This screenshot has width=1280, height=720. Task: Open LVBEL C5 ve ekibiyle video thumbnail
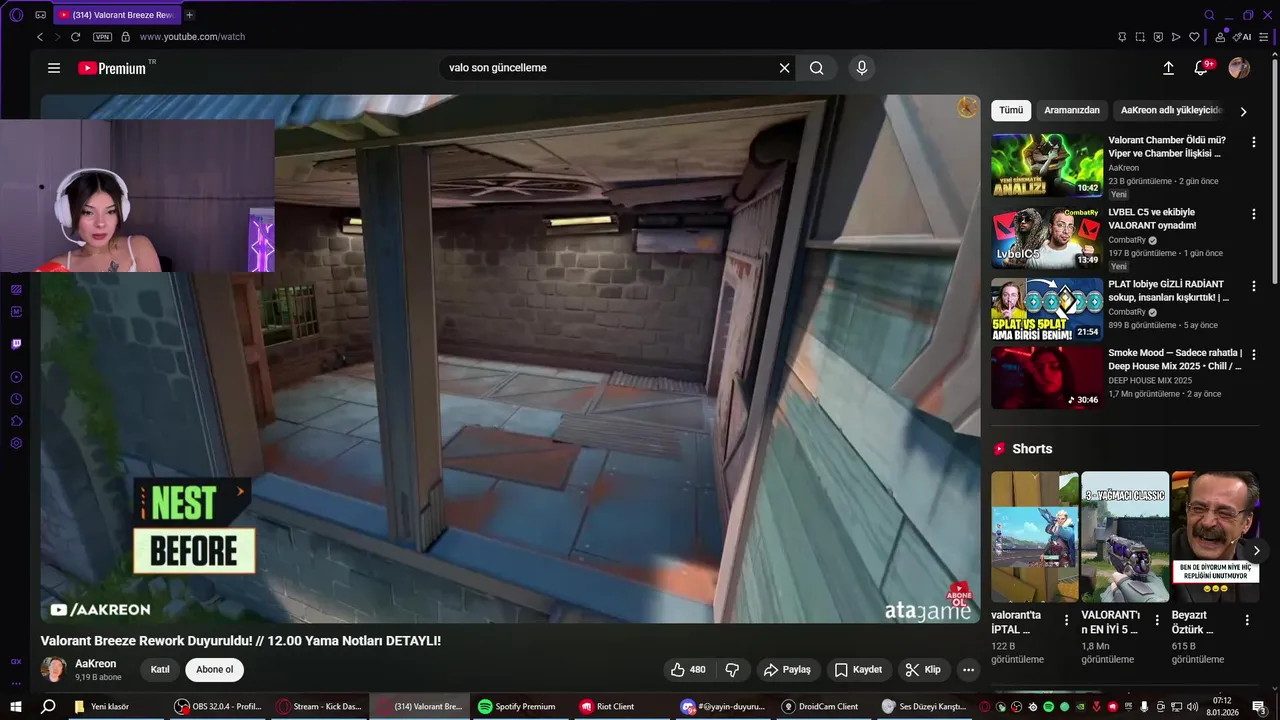click(x=1047, y=238)
